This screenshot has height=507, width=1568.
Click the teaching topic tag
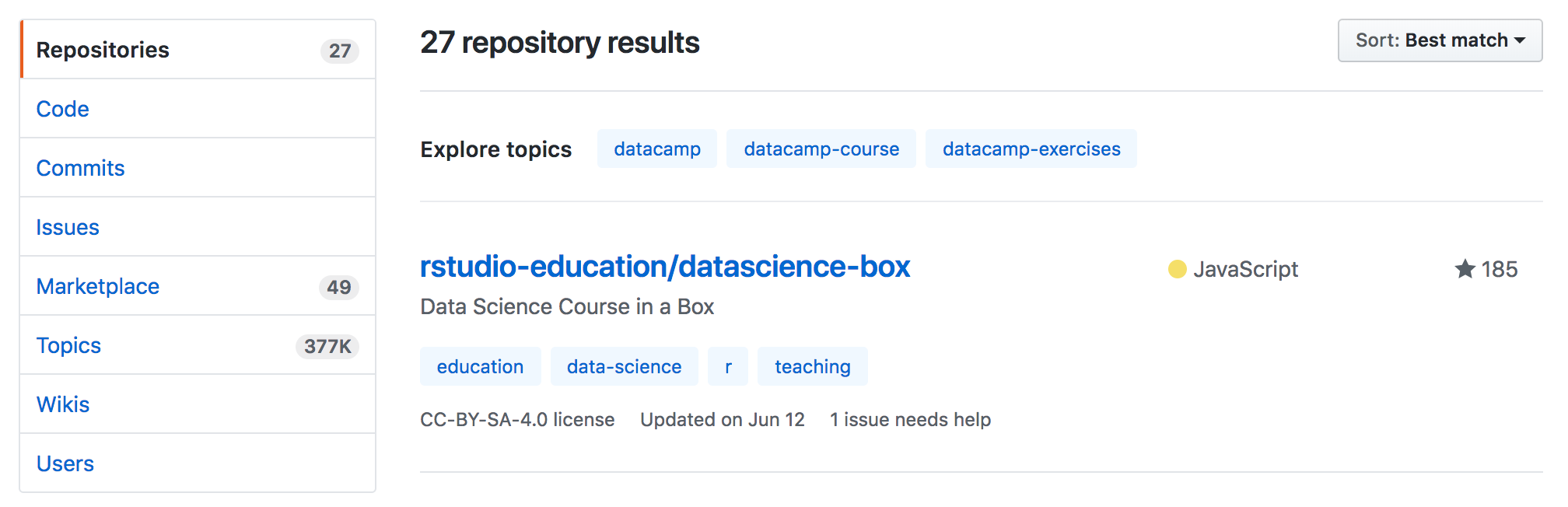point(812,366)
